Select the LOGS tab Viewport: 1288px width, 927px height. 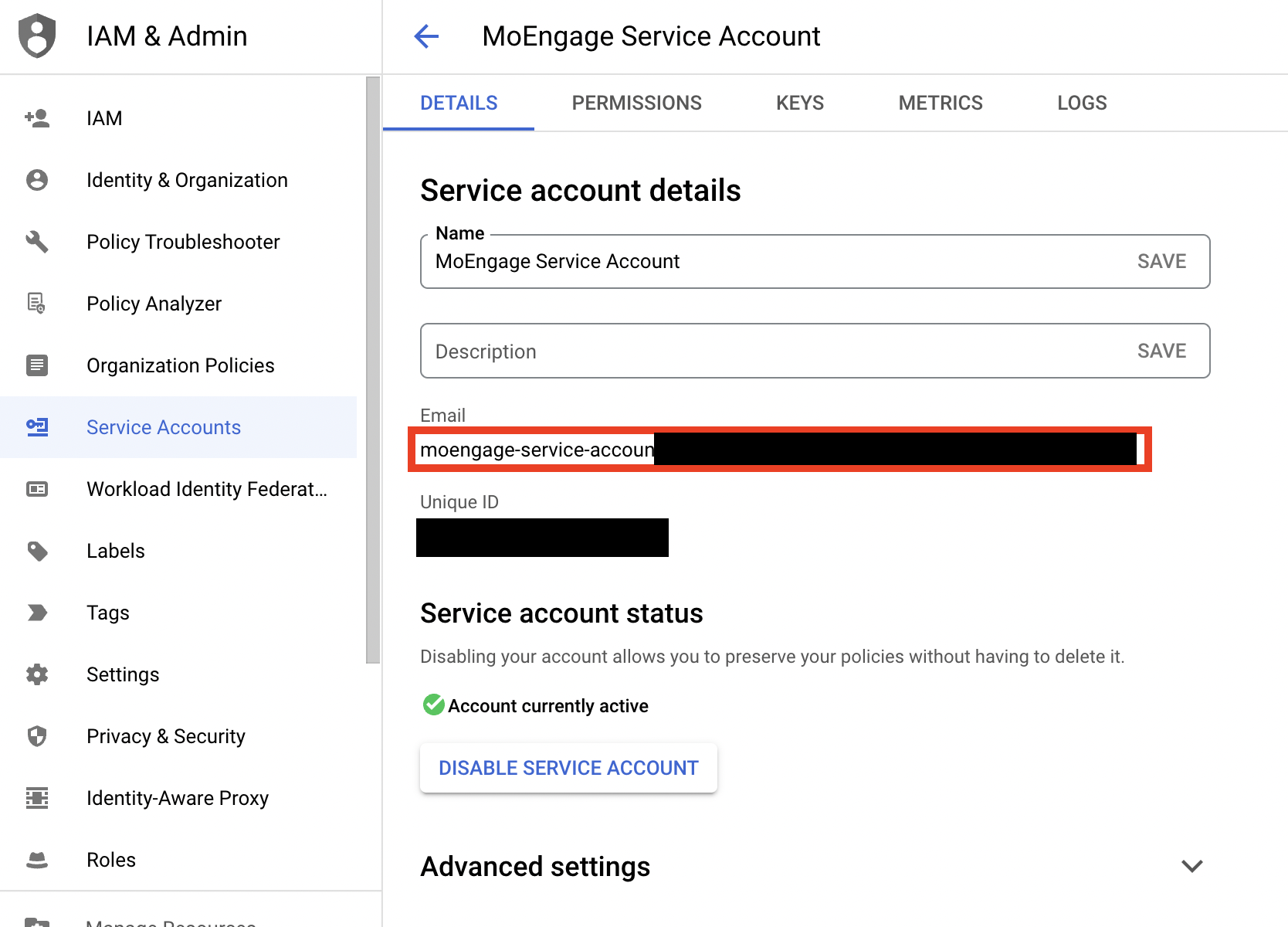[1082, 103]
